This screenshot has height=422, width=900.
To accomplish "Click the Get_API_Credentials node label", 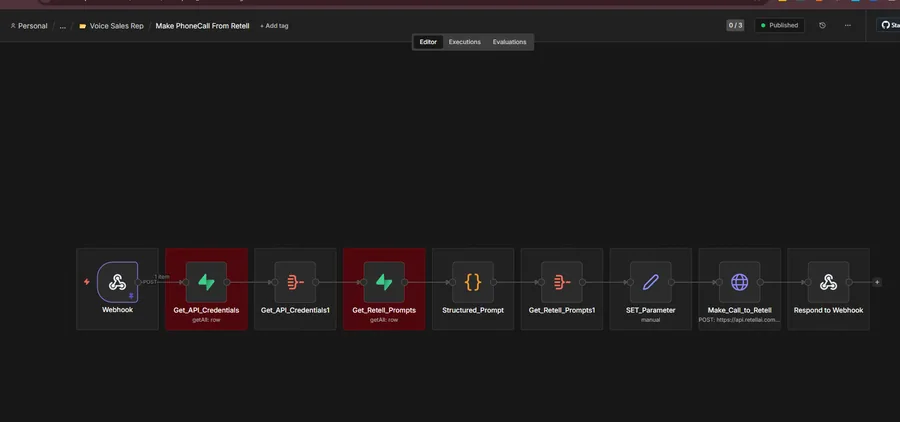I will [206, 310].
